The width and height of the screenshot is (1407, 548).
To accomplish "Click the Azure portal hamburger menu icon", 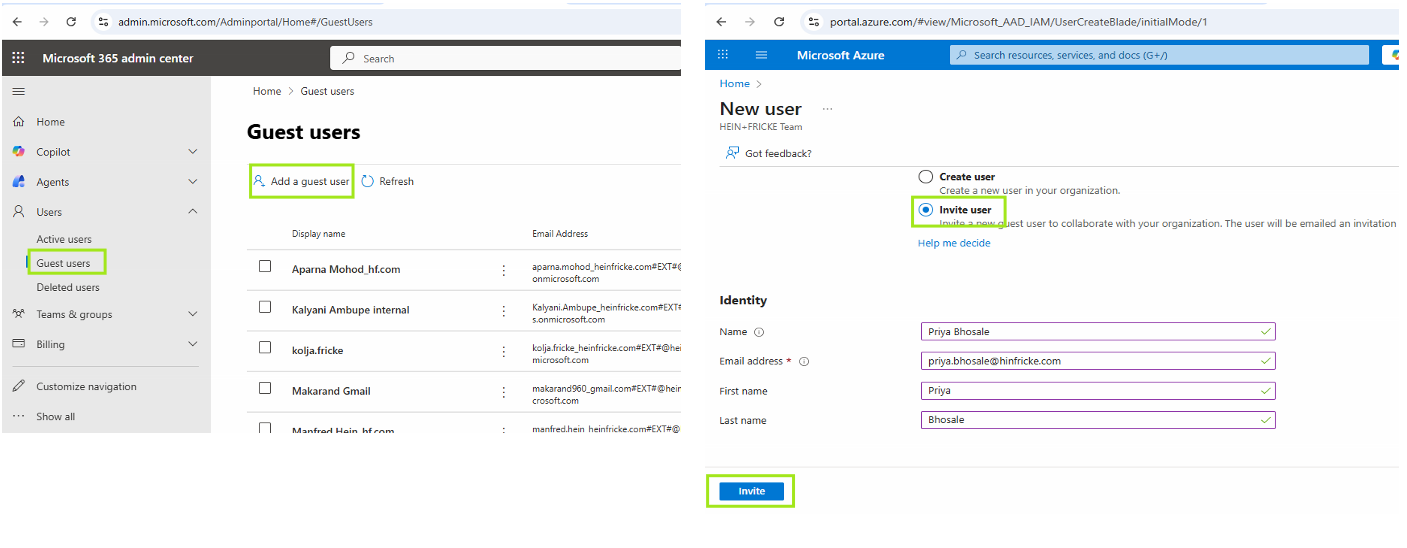I will click(761, 55).
